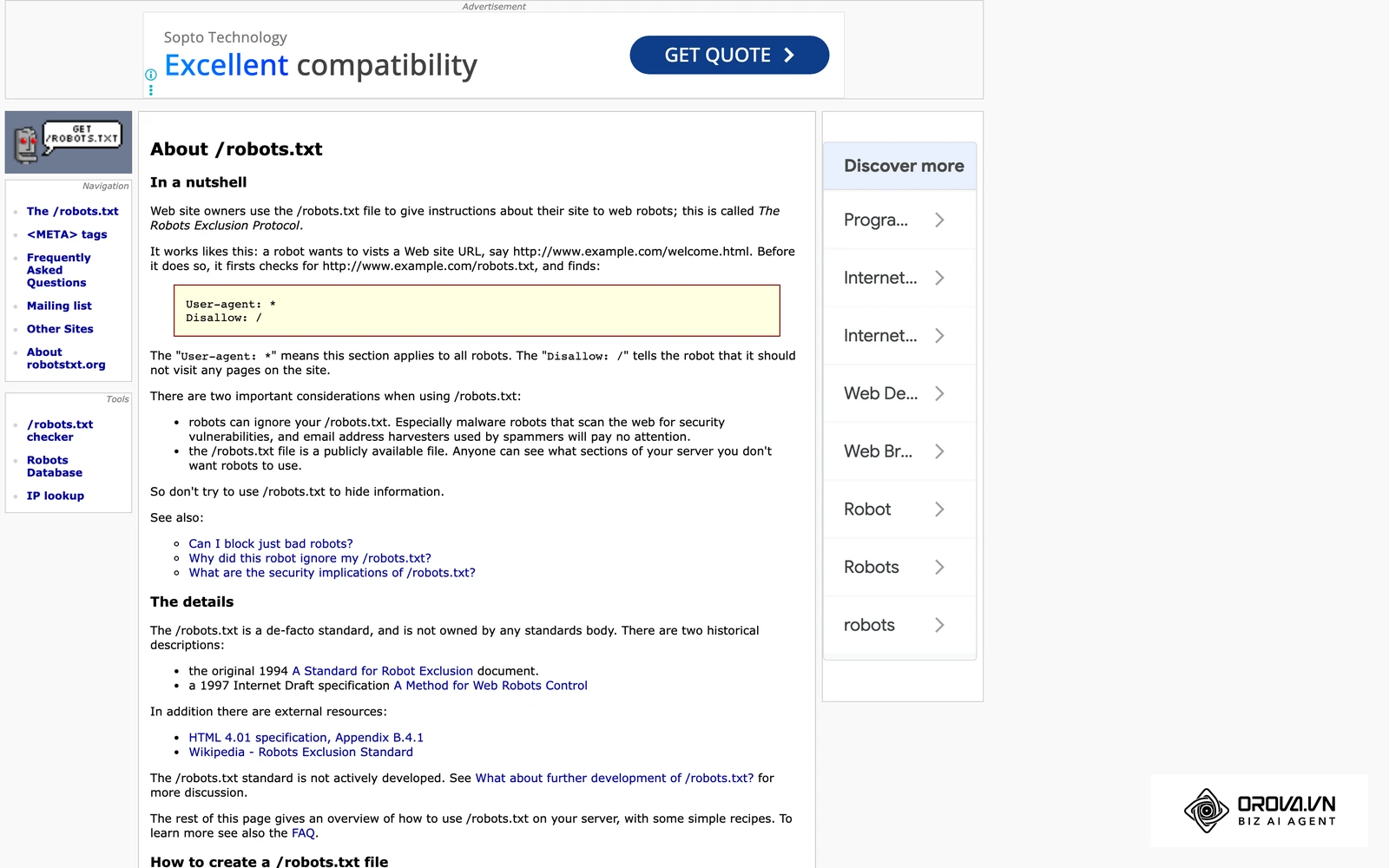The width and height of the screenshot is (1389, 868).
Task: Click 'The details' section heading
Action: (x=192, y=602)
